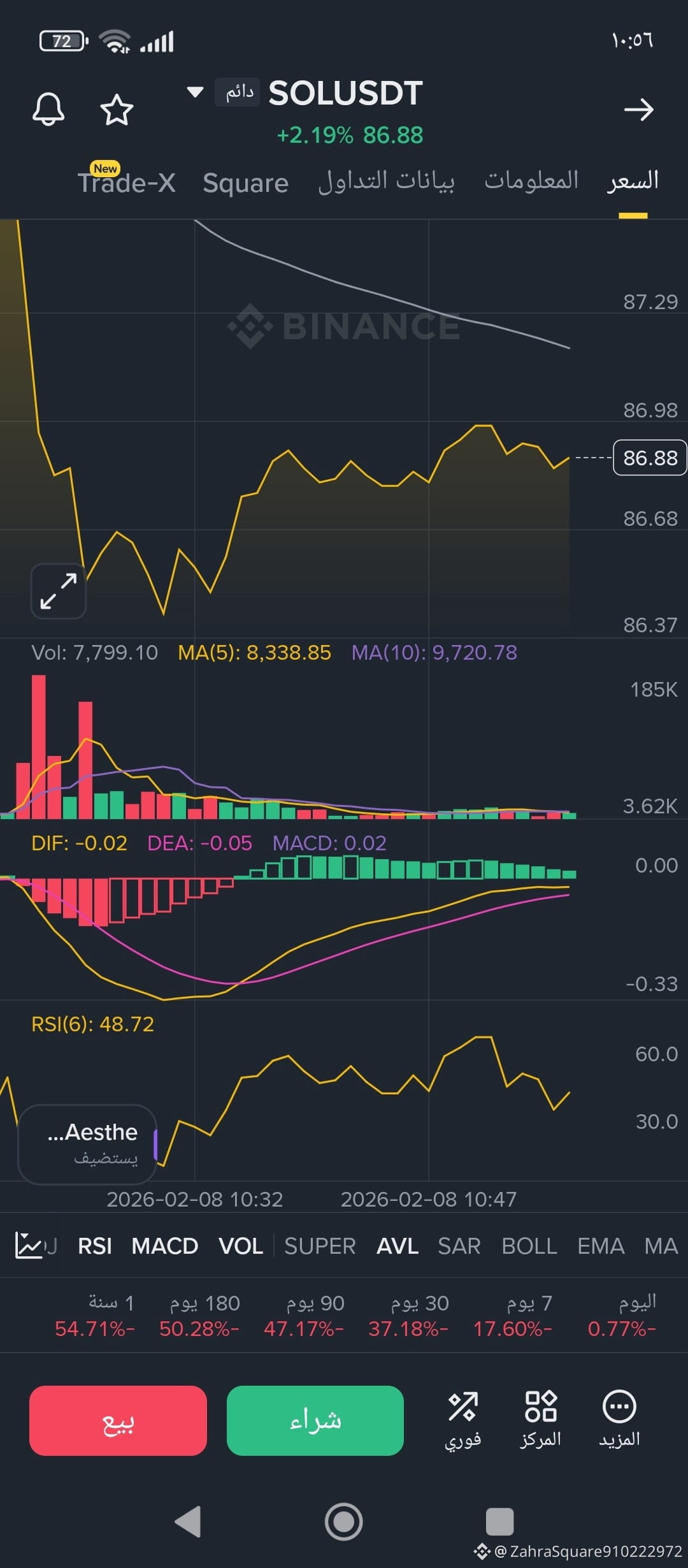Click the دائم perpetual tag
The image size is (688, 1568).
pos(238,92)
